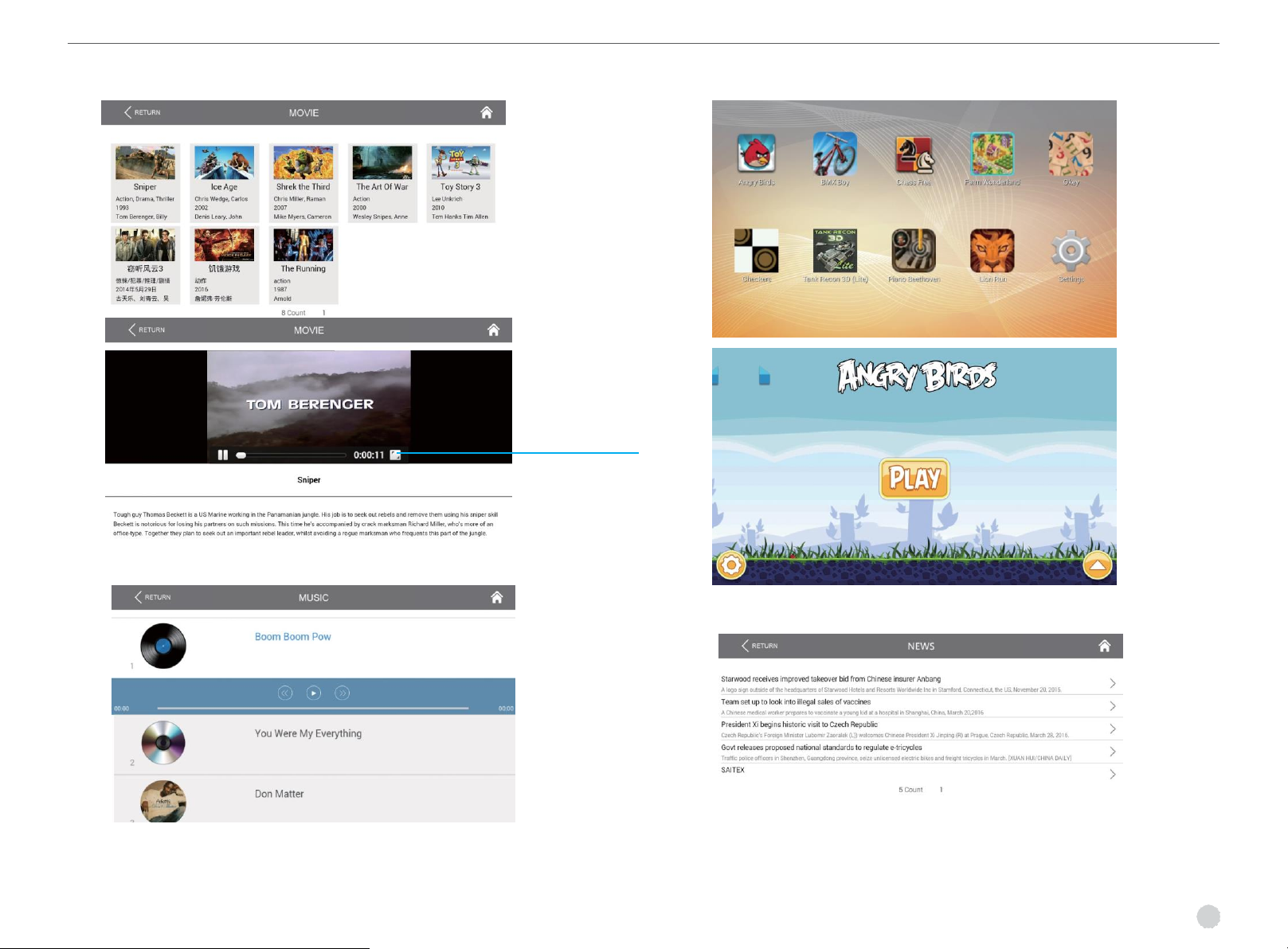Return from the movie list screen

pos(143,112)
